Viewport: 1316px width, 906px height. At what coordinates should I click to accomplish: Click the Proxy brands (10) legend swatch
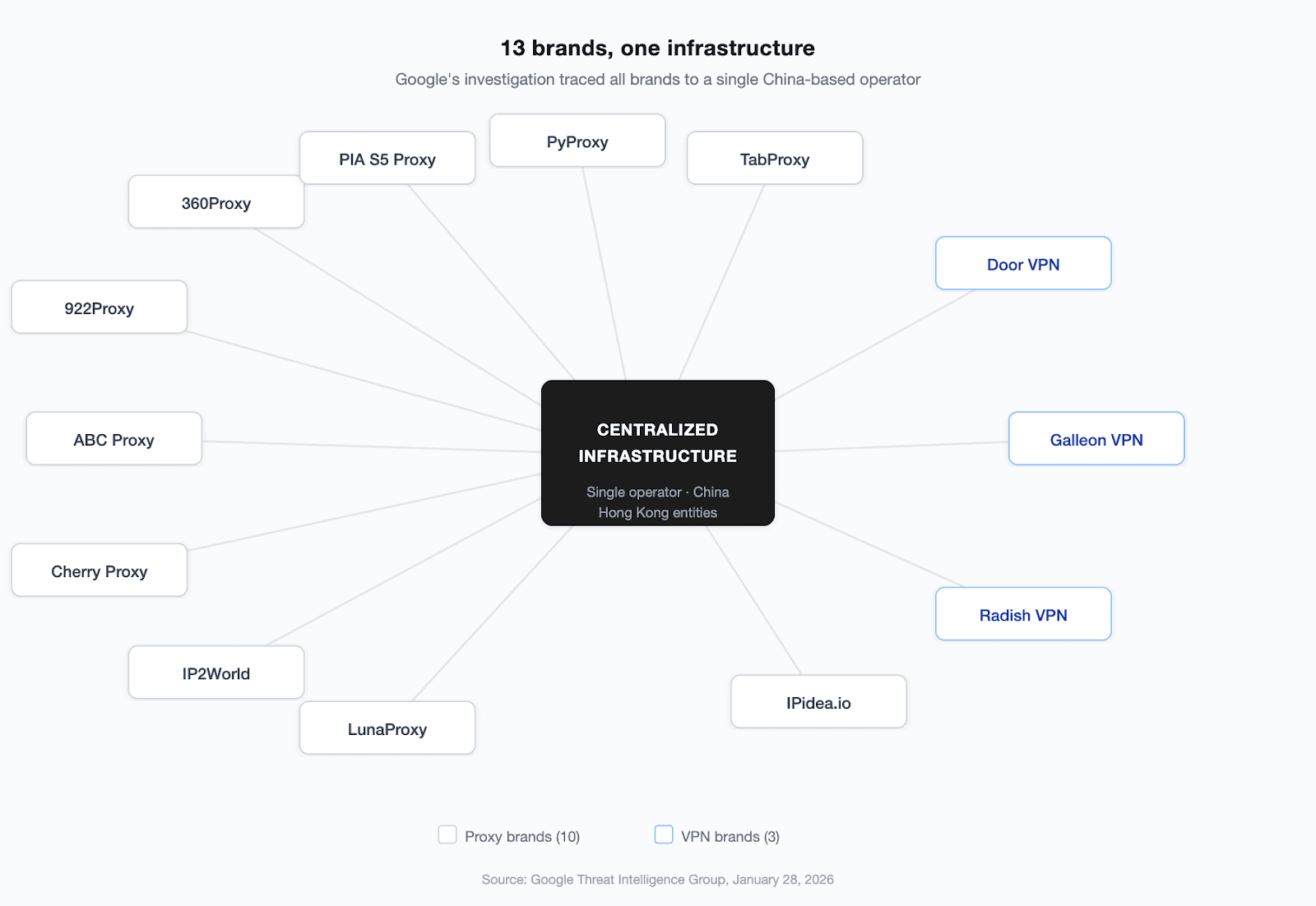pyautogui.click(x=447, y=834)
